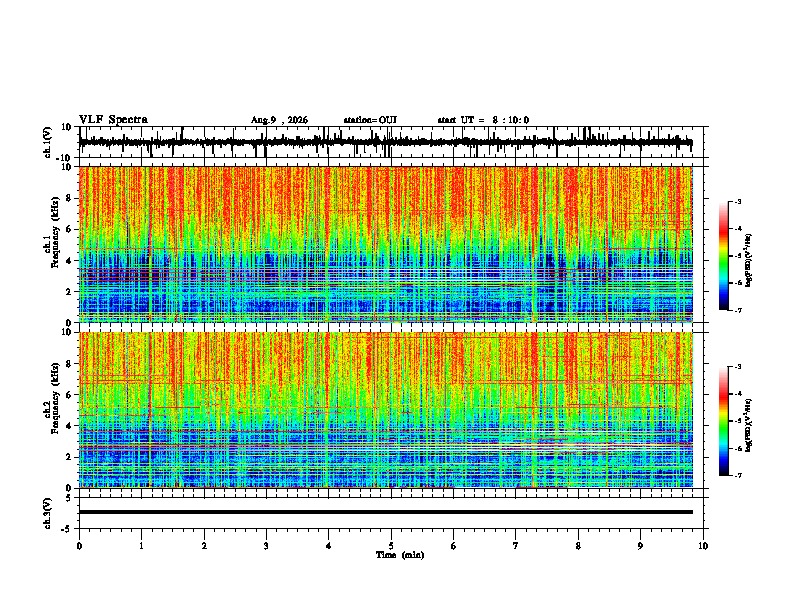Viewport: 792px width, 612px height.
Task: Click the '6' tick on the Time axis
Action: click(454, 546)
